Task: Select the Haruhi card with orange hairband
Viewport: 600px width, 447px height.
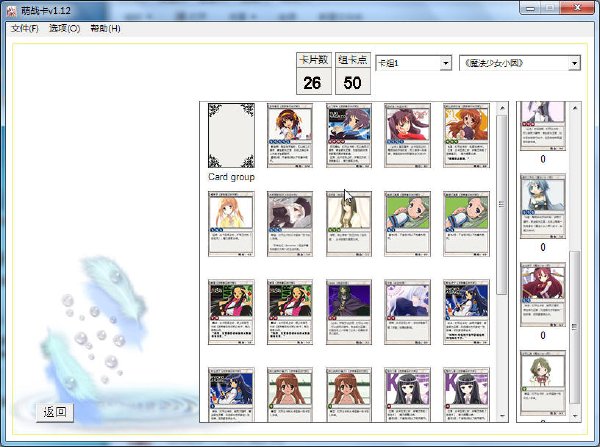Action: click(290, 135)
